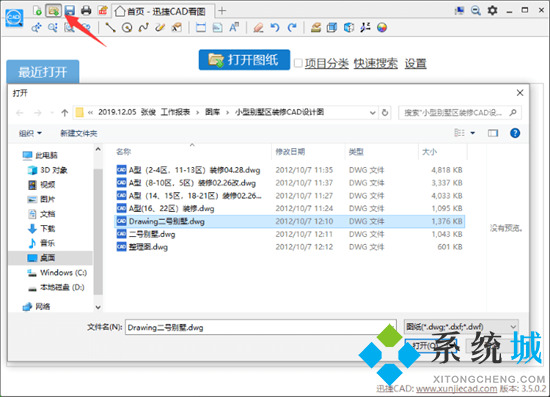Screen dimensions: 550x397
Task: Click the redo arrow icon
Action: click(x=292, y=27)
